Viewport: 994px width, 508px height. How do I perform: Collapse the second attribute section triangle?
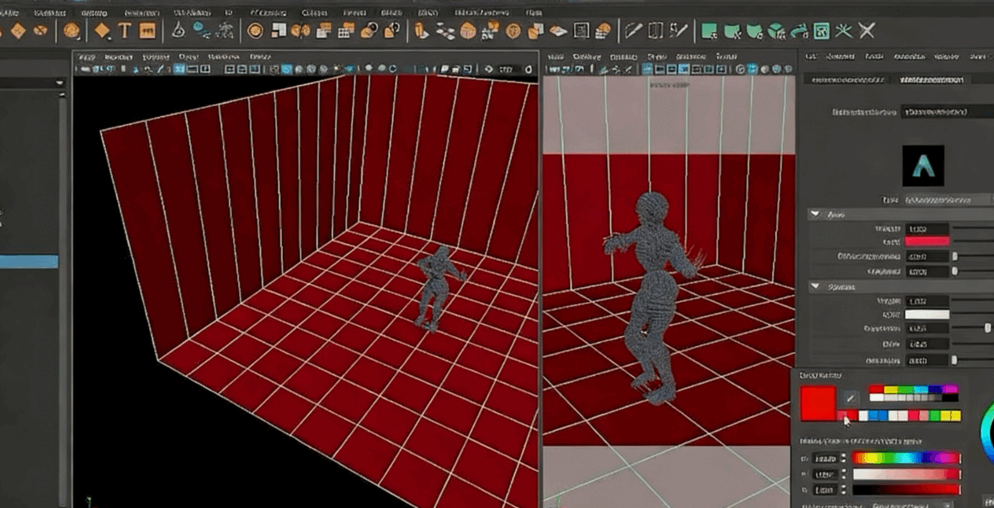tap(815, 286)
